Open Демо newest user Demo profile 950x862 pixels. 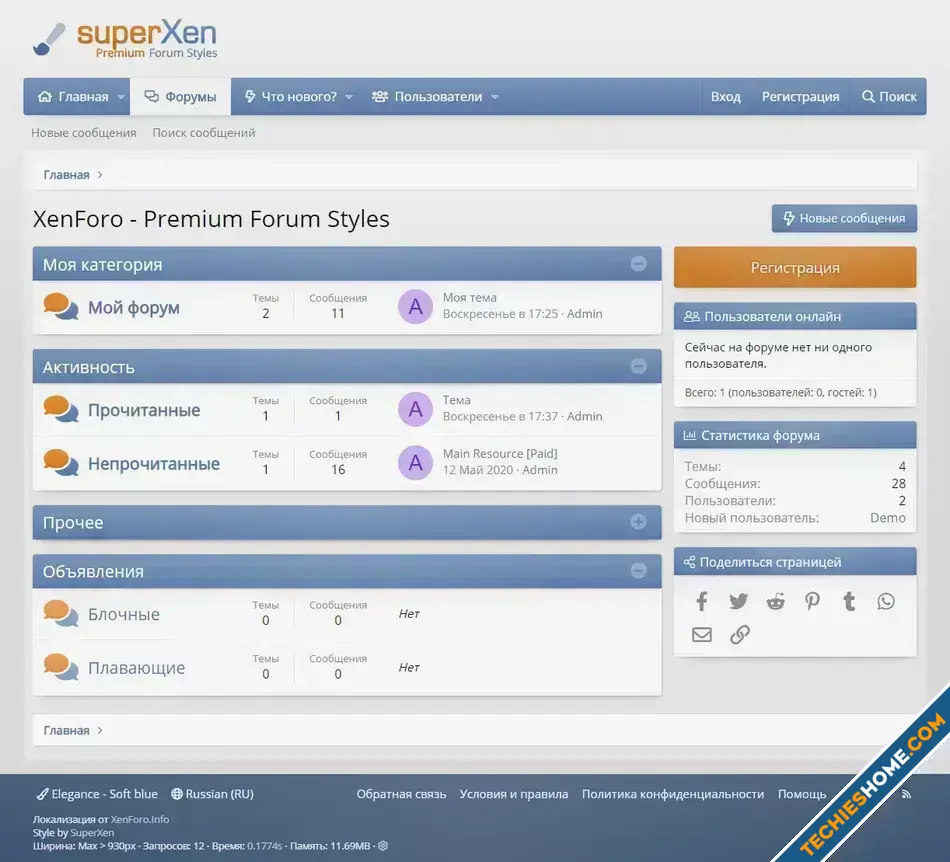[888, 518]
